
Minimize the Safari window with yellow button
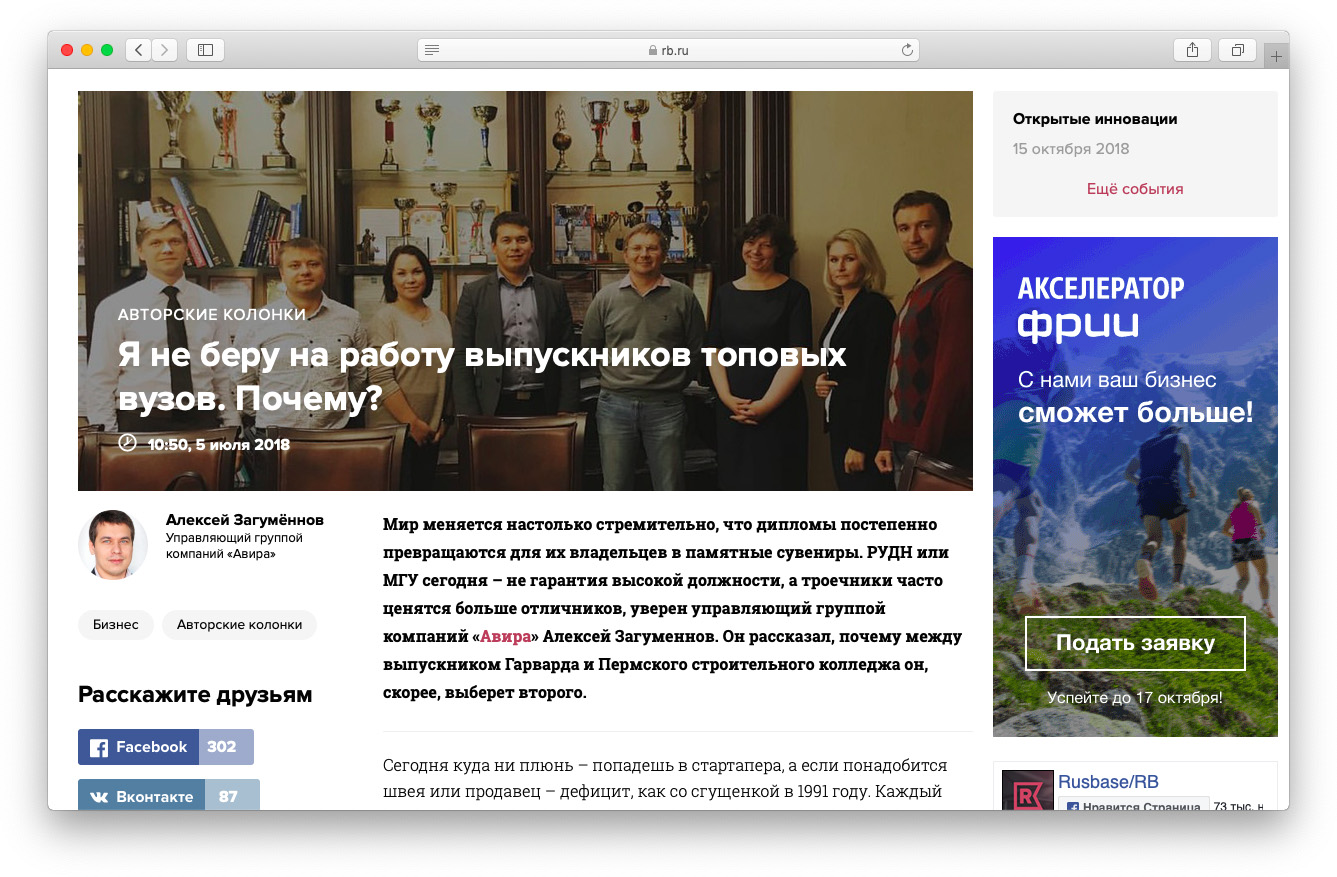tap(87, 50)
